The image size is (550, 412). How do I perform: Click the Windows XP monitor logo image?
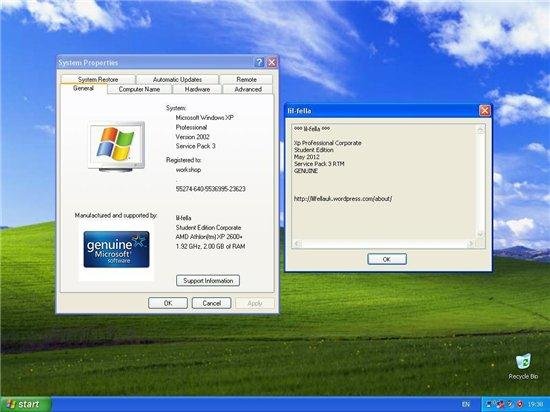pyautogui.click(x=116, y=146)
